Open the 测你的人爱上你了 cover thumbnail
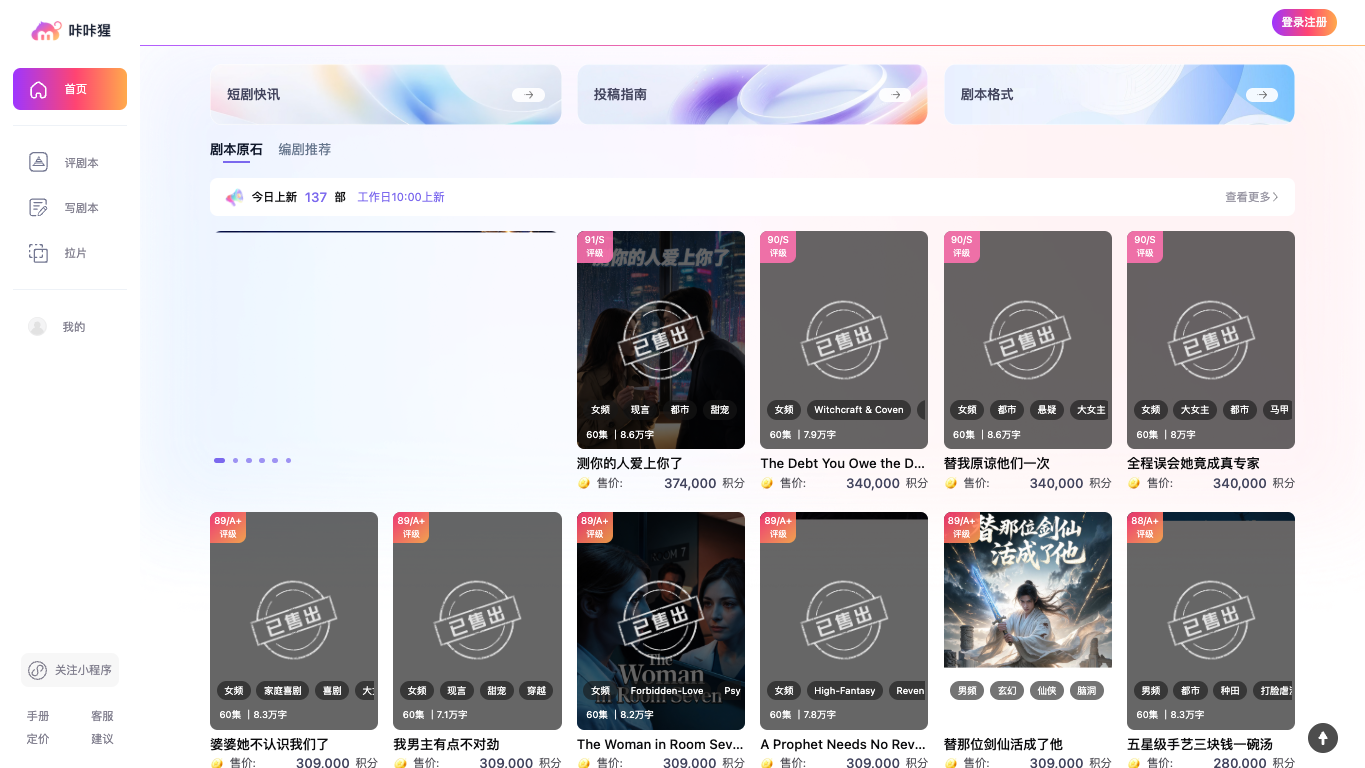Image resolution: width=1365 pixels, height=768 pixels. tap(661, 340)
